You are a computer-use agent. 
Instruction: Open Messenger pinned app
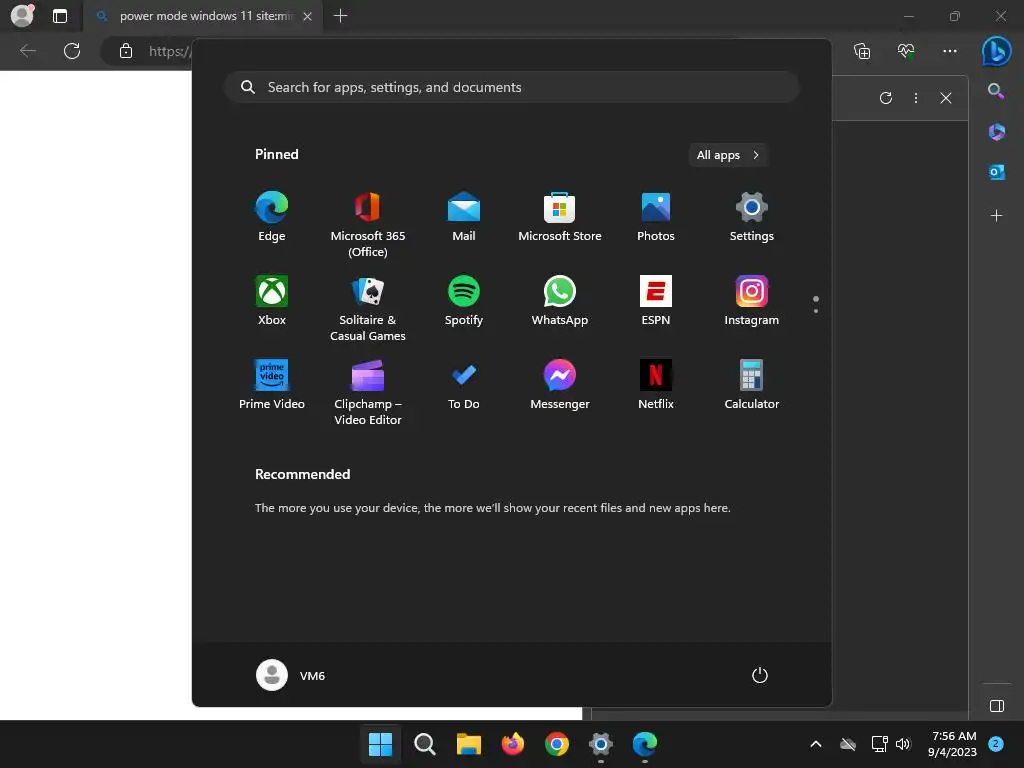[560, 385]
